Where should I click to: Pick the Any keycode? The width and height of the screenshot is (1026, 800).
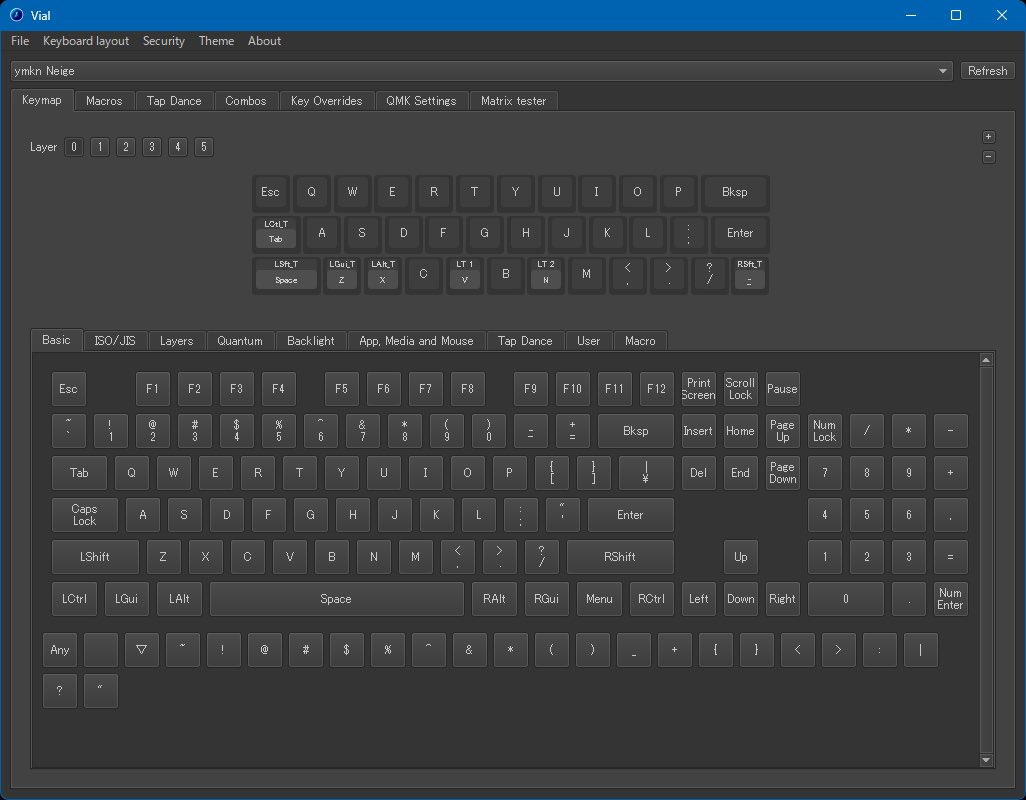point(60,650)
